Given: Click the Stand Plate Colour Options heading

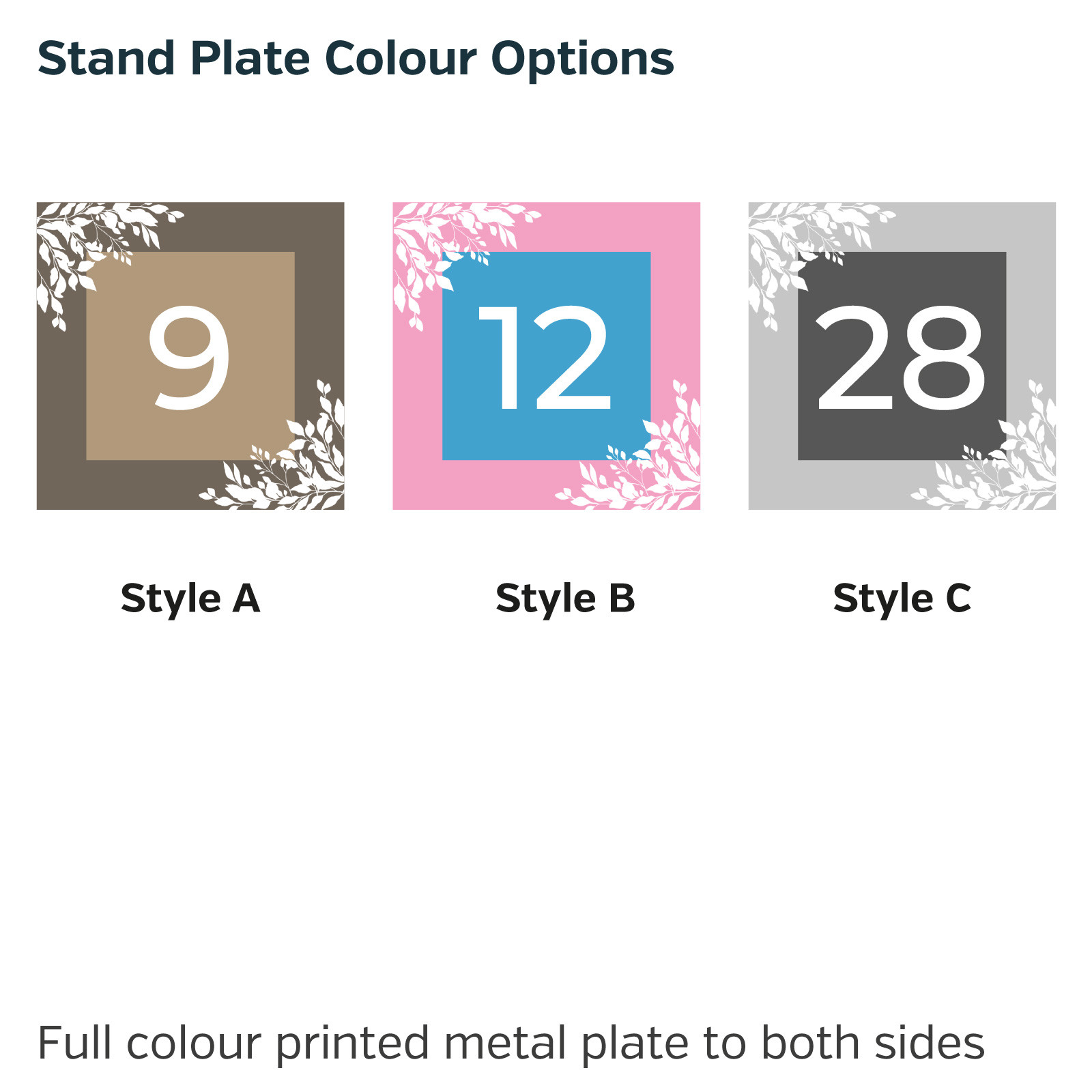Looking at the screenshot, I should pyautogui.click(x=356, y=59).
